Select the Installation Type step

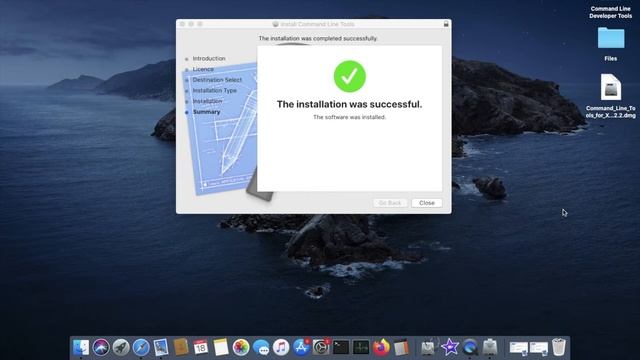215,90
